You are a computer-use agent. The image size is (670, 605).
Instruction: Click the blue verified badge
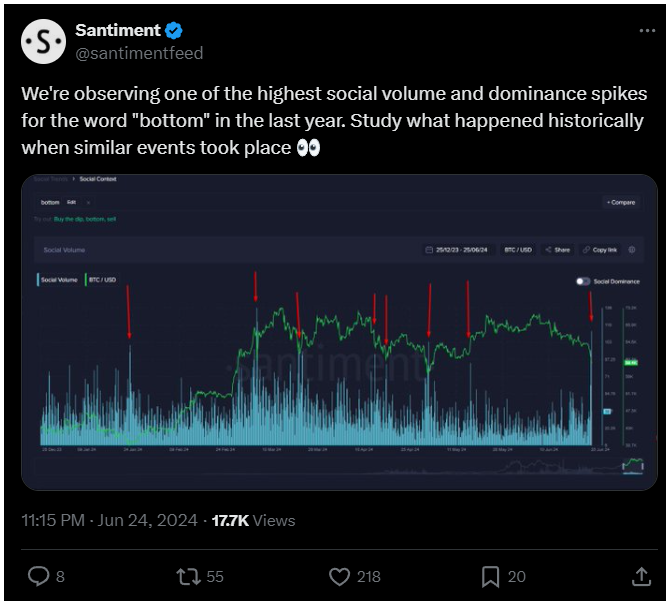(173, 30)
